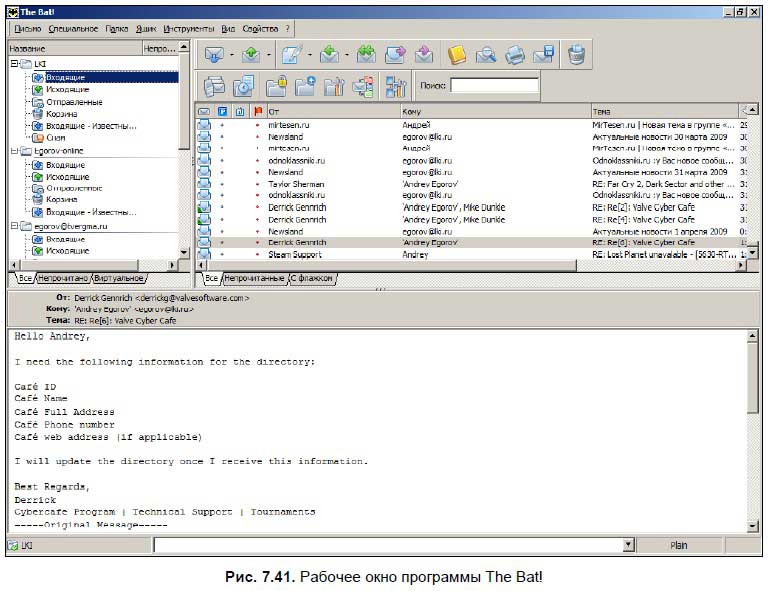Click the print message icon
The width and height of the screenshot is (769, 591).
(515, 54)
